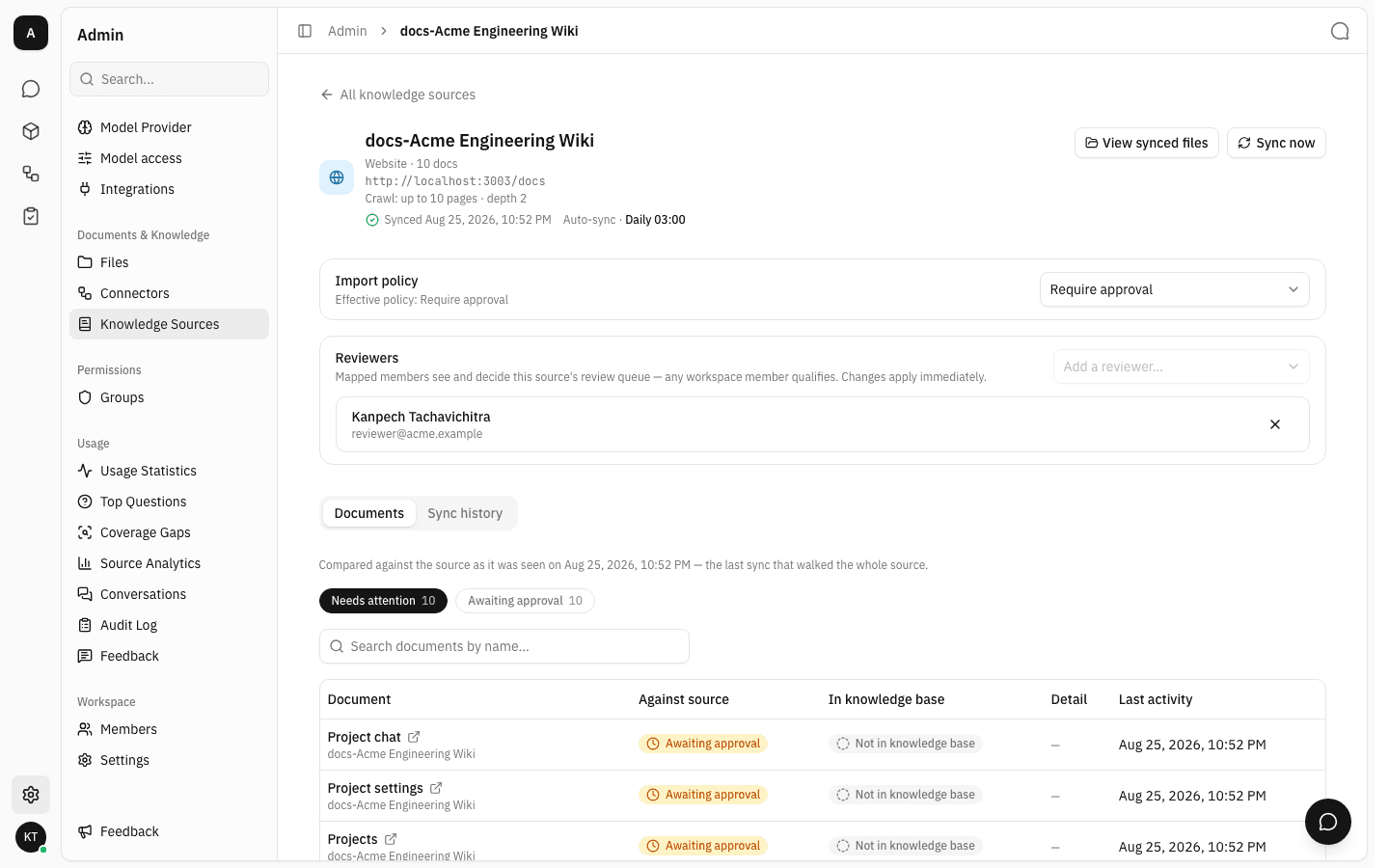The width and height of the screenshot is (1389, 868).
Task: Toggle the sidebar panel icon
Action: 305,31
